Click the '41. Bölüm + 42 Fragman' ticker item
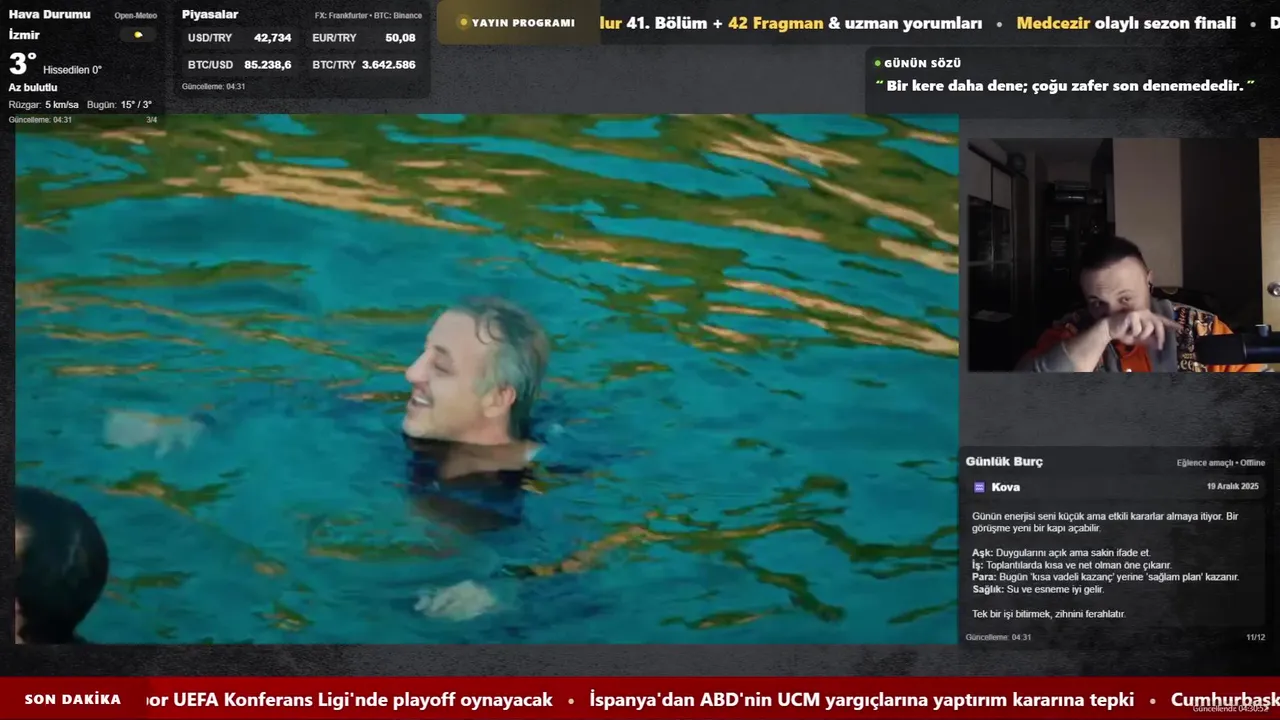This screenshot has width=1280, height=720. click(x=725, y=23)
